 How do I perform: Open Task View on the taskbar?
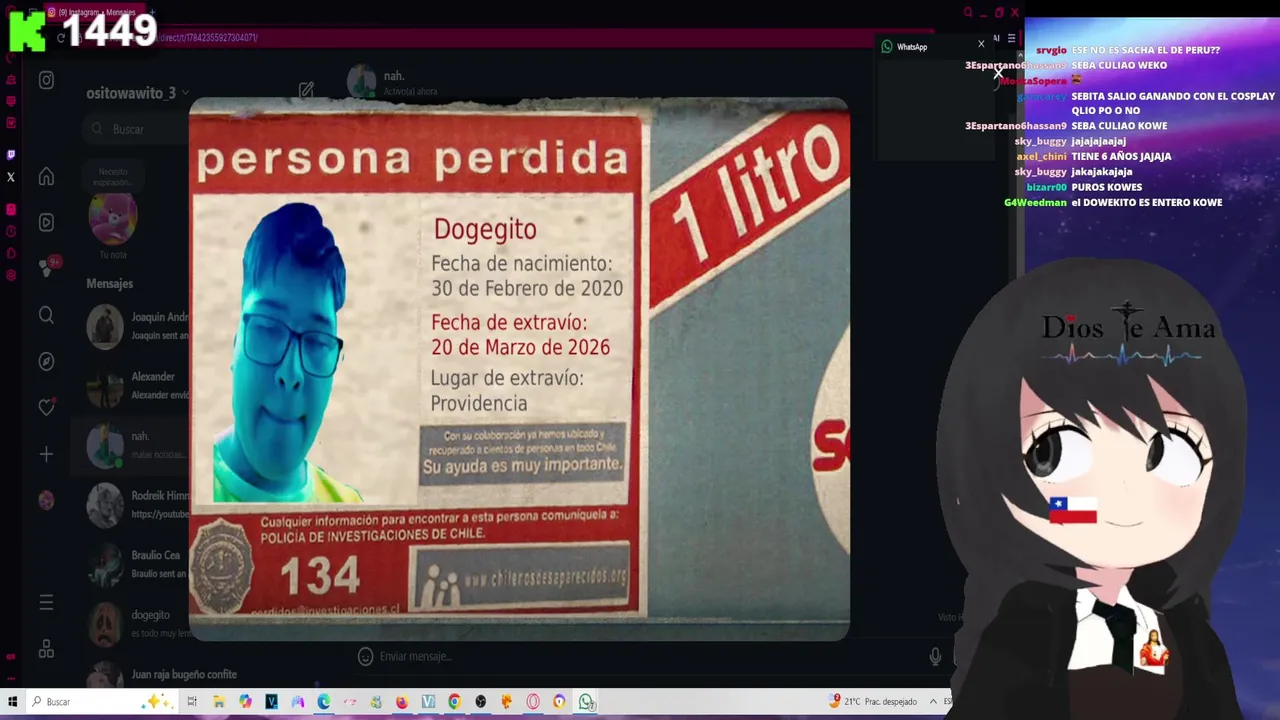point(192,702)
